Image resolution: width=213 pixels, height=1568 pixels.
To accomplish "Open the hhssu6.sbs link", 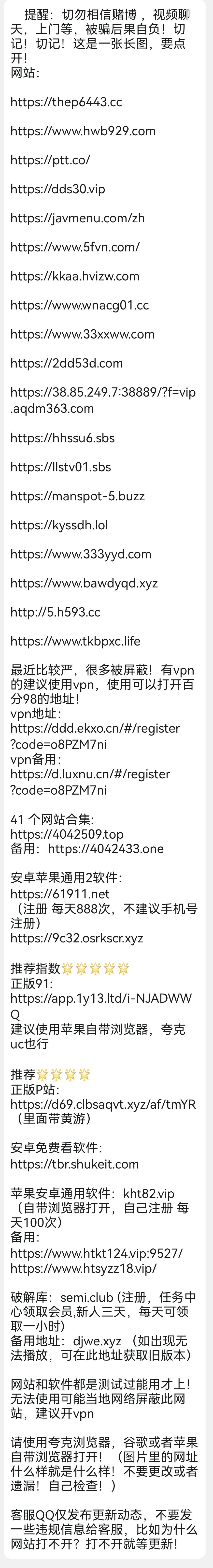I will coord(63,438).
